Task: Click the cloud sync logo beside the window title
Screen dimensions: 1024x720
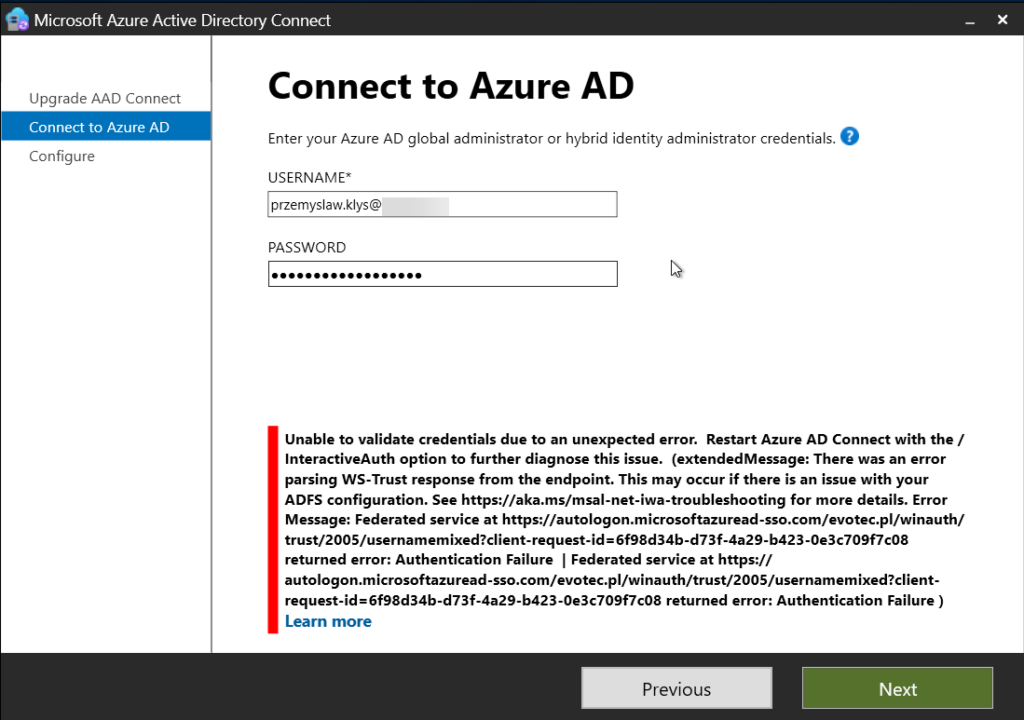Action: [17, 19]
